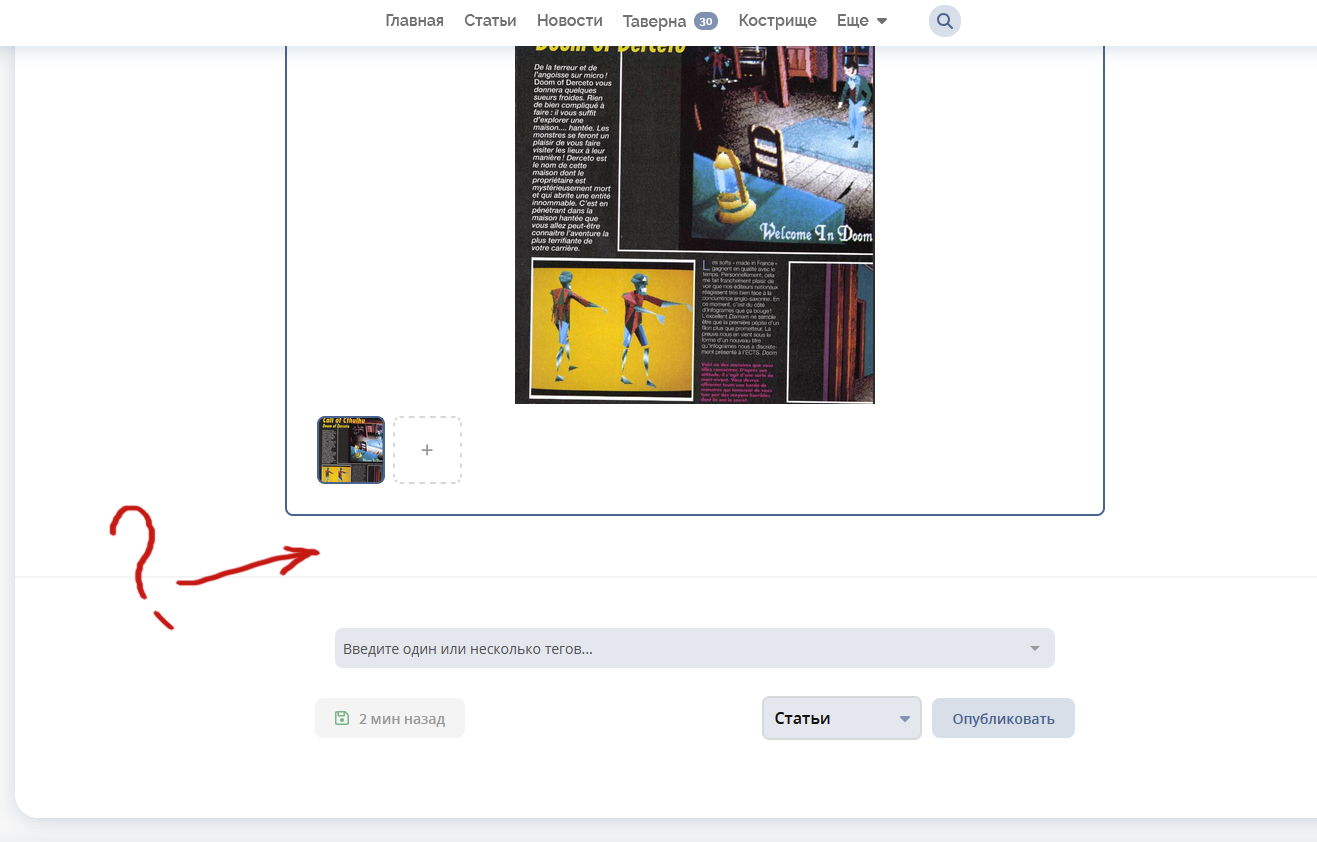This screenshot has height=842, width=1317.
Task: Go to the Статьи section
Action: (x=490, y=21)
